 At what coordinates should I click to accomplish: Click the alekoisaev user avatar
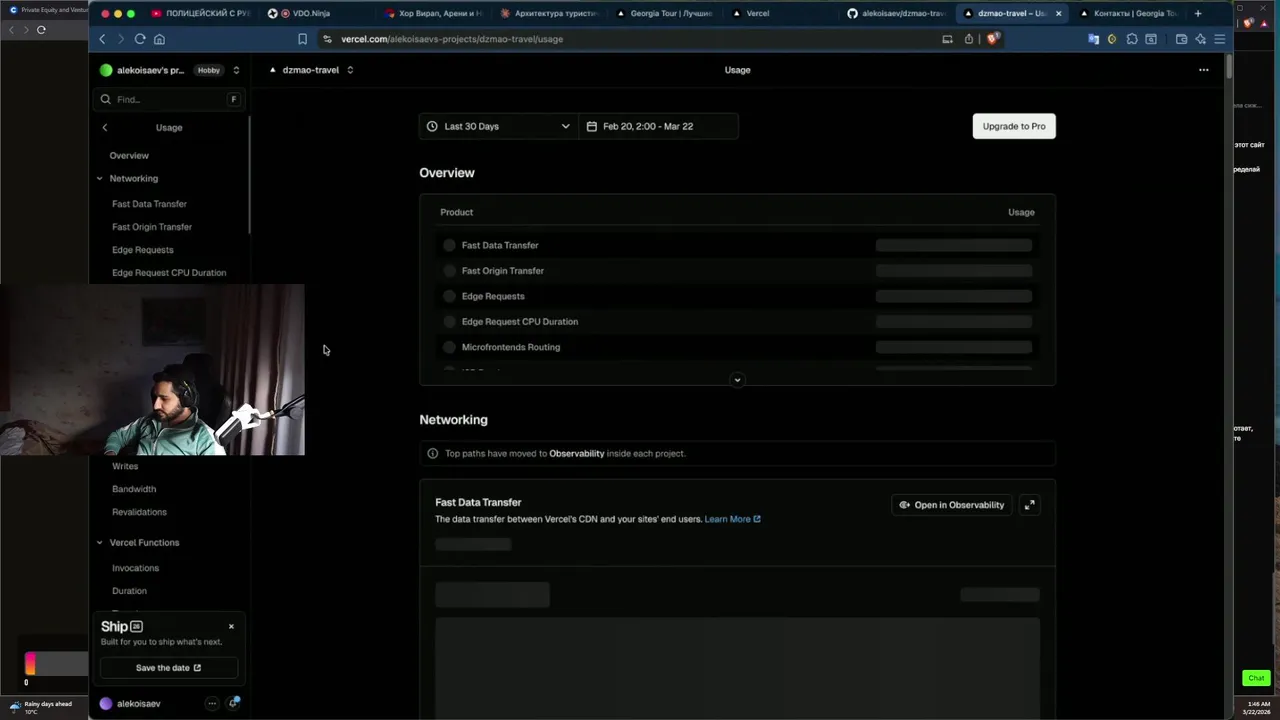point(106,703)
